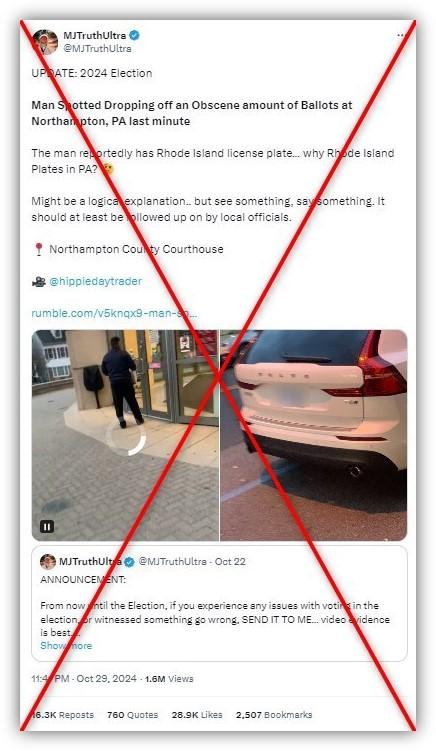Click verified badge in the quoted tweet

coord(129,562)
